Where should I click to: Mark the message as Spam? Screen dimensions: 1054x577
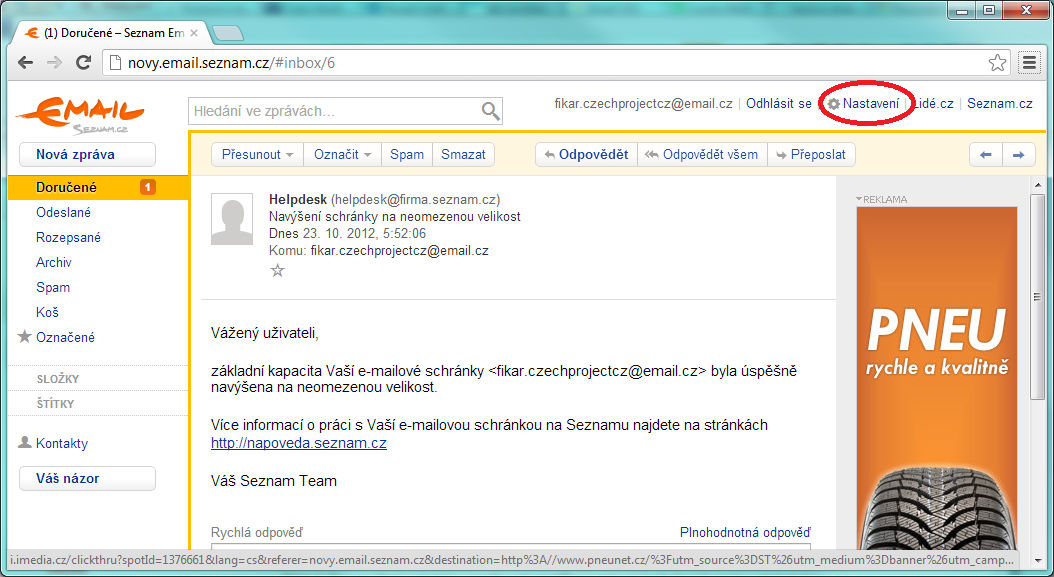click(x=407, y=155)
